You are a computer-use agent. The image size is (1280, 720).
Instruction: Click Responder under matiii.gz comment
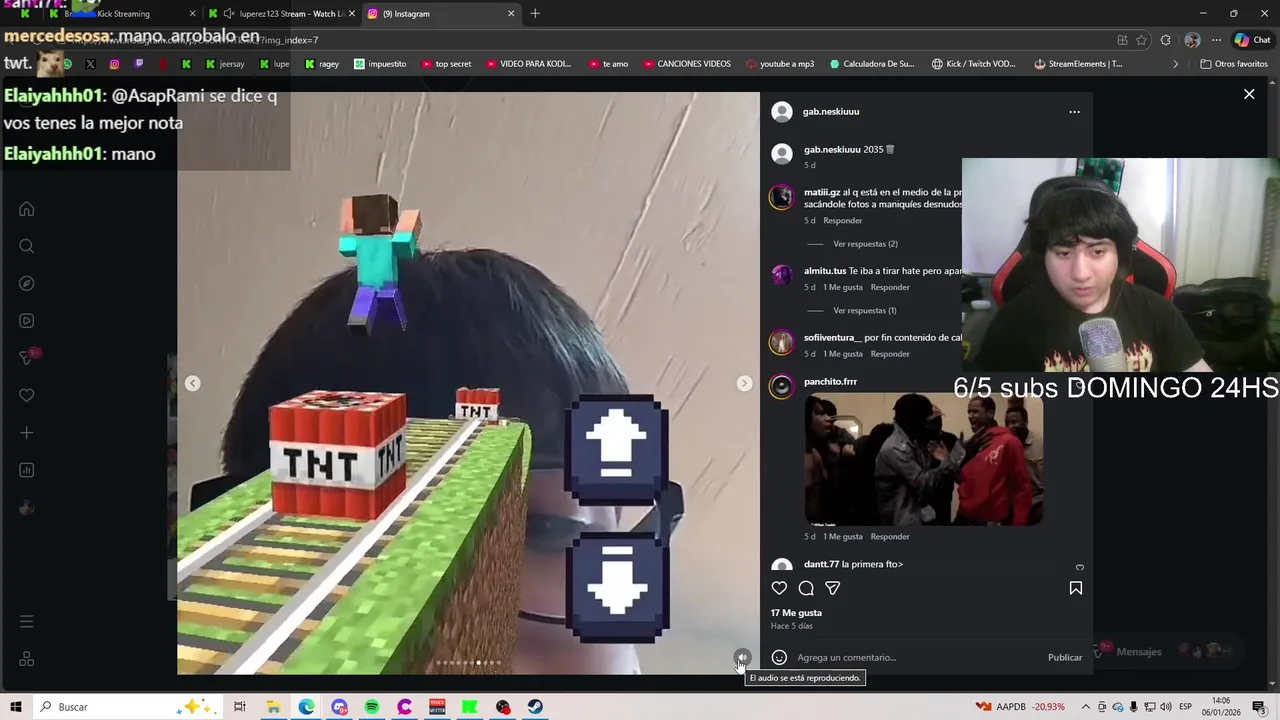click(x=842, y=221)
